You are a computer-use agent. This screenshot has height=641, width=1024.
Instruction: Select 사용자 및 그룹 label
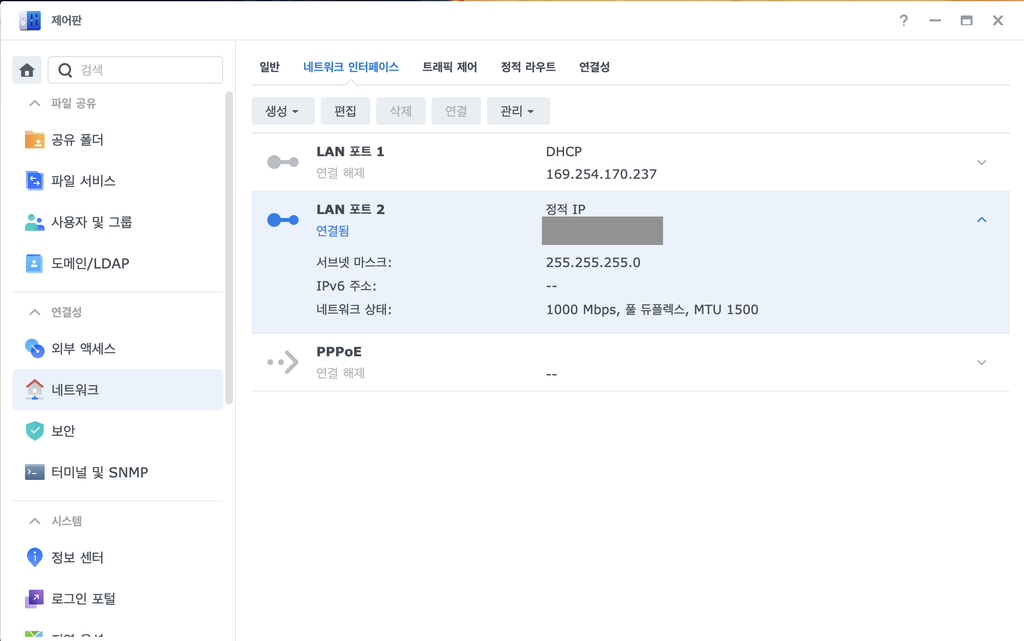91,222
